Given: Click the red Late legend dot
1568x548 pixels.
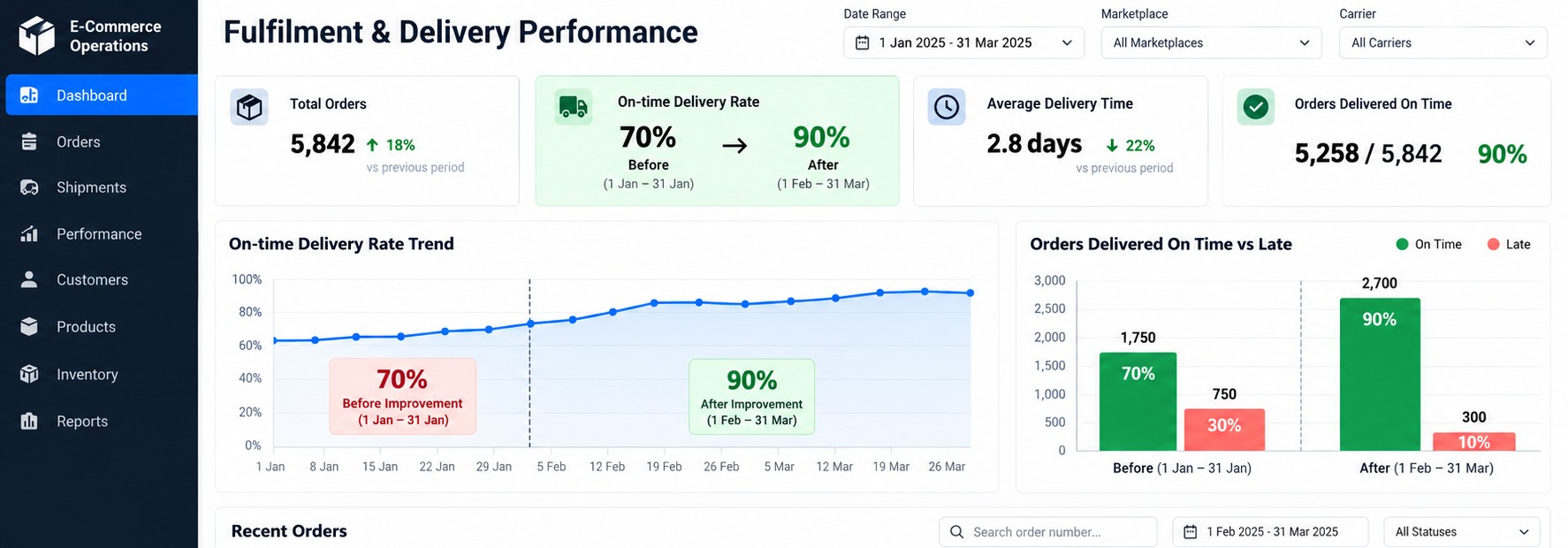Looking at the screenshot, I should 1494,244.
